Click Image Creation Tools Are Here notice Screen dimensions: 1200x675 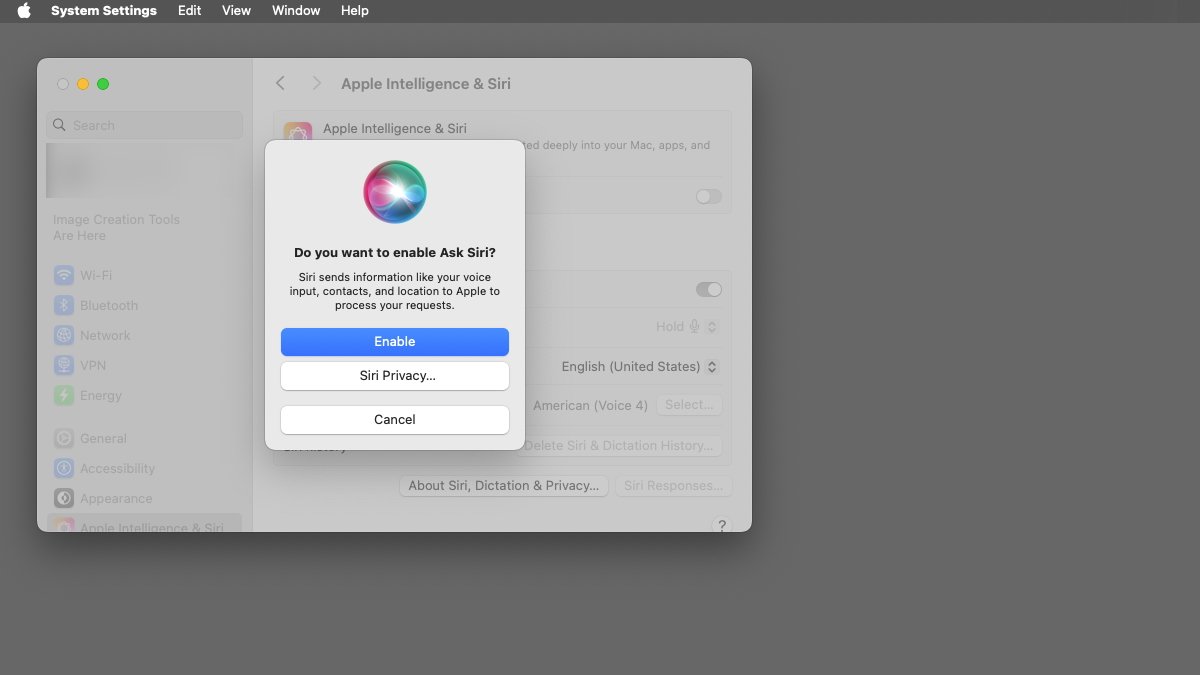click(x=116, y=227)
